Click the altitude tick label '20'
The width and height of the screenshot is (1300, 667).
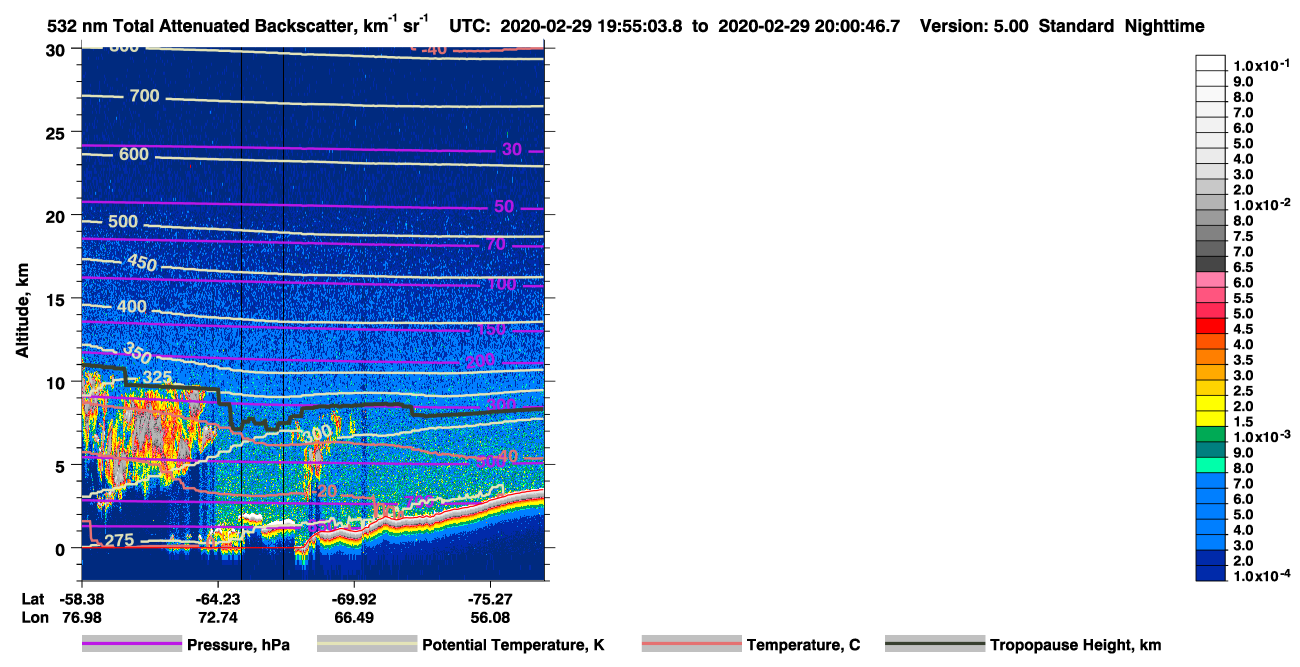(x=57, y=216)
